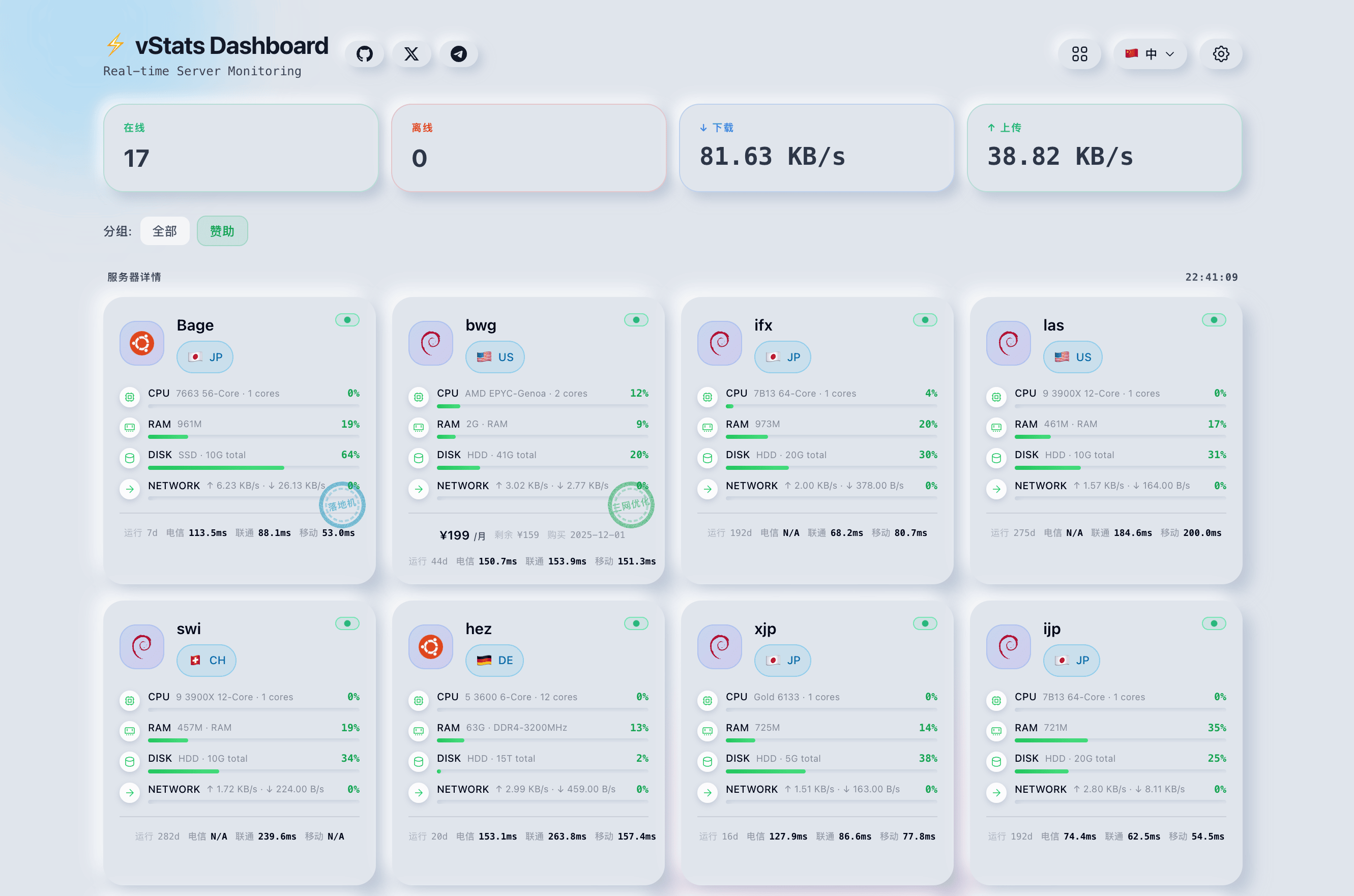The width and height of the screenshot is (1354, 896).
Task: Click the DISK usage bar on Bage
Action: pos(253,468)
